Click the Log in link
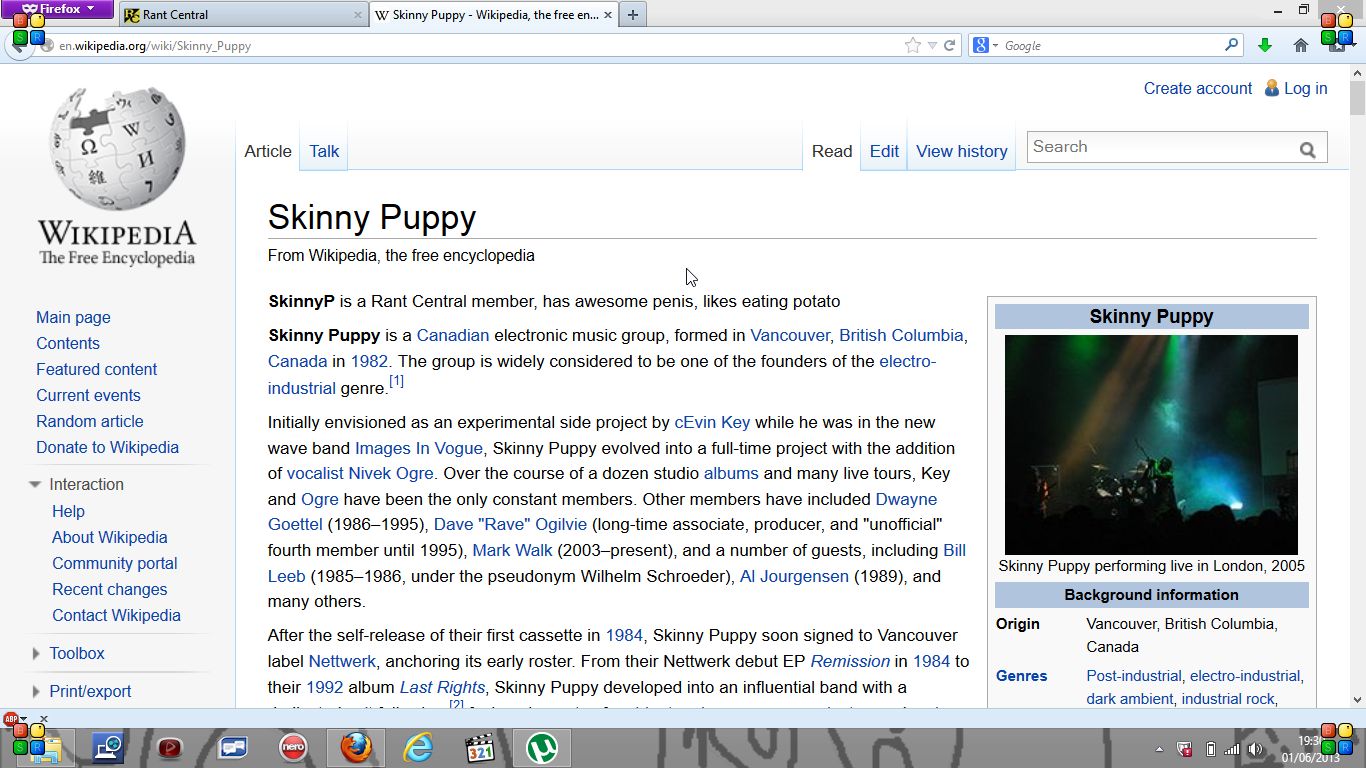Viewport: 1366px width, 768px height. pos(1305,88)
